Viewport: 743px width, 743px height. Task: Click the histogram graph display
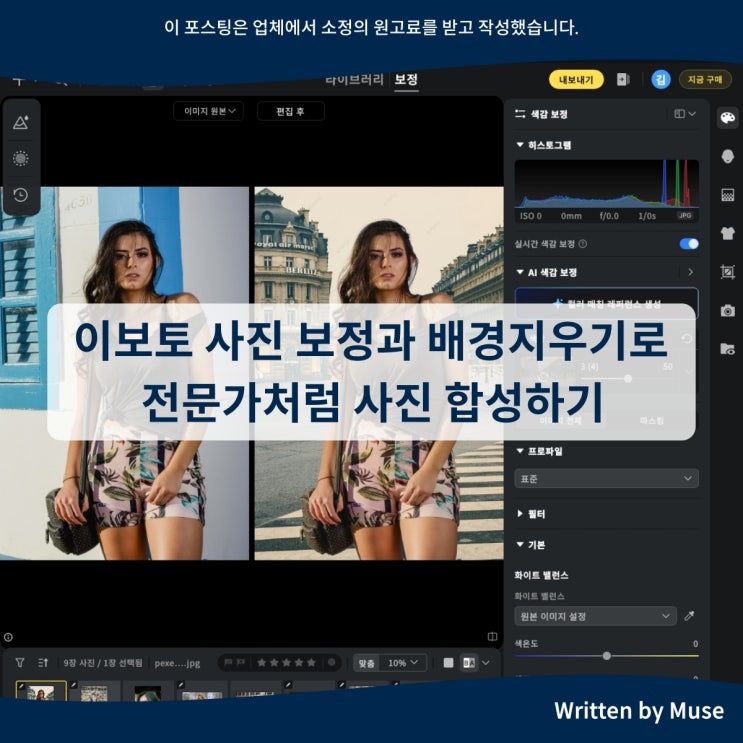(606, 184)
